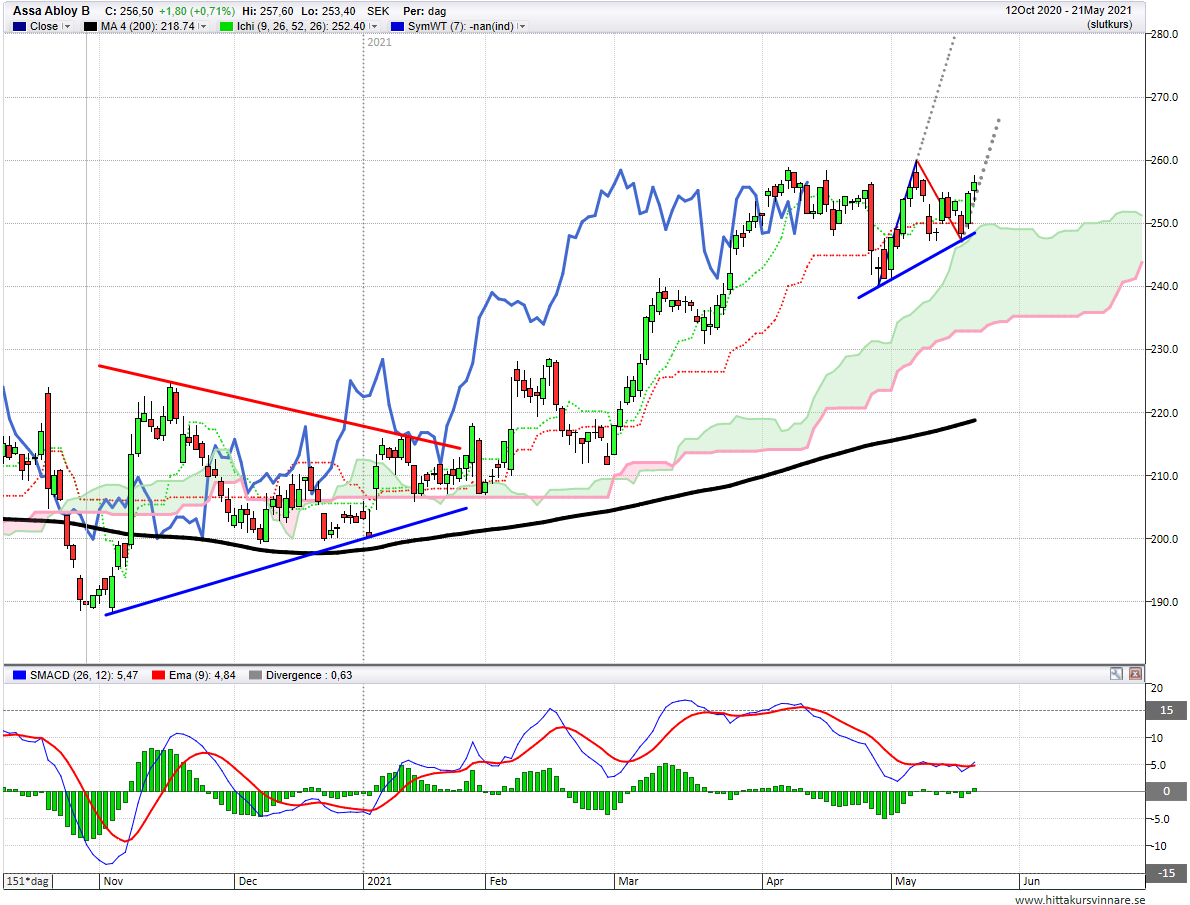The height and width of the screenshot is (905, 1190).
Task: Click the 260.0 price axis label
Action: coord(1164,160)
